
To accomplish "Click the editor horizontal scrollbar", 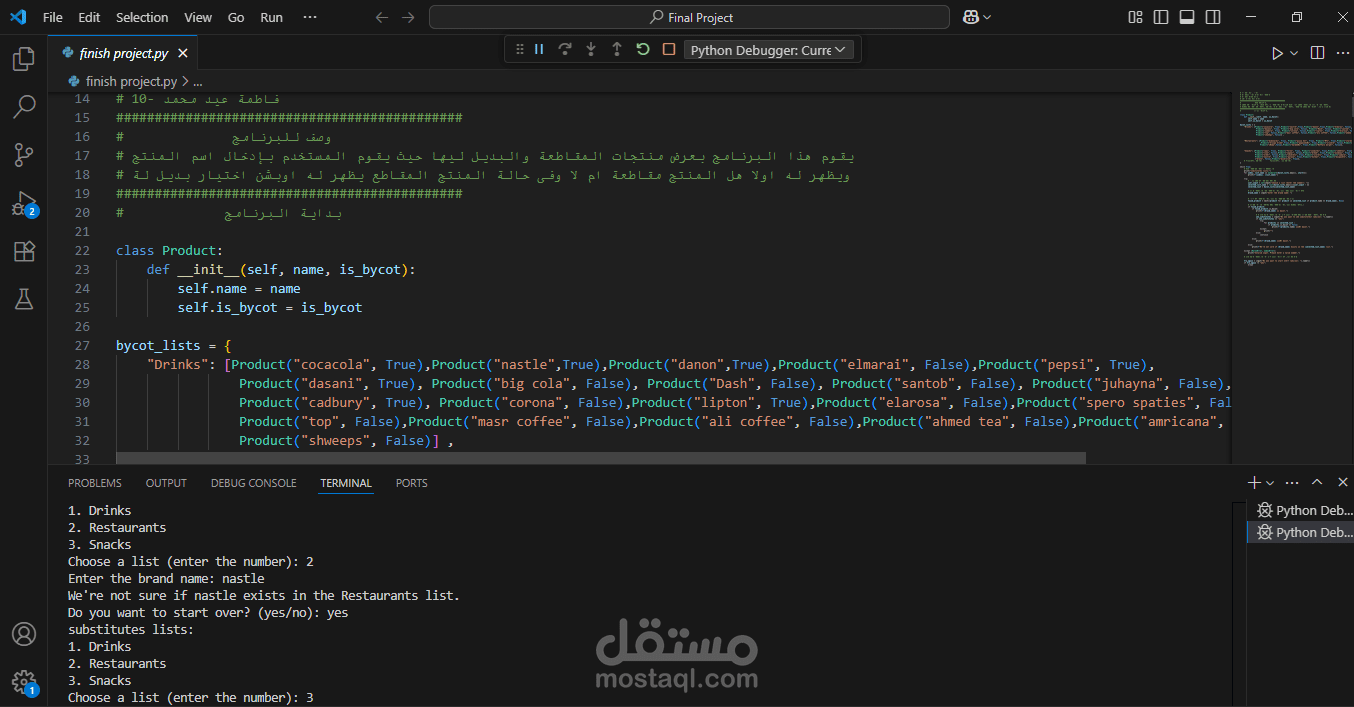I will click(600, 457).
